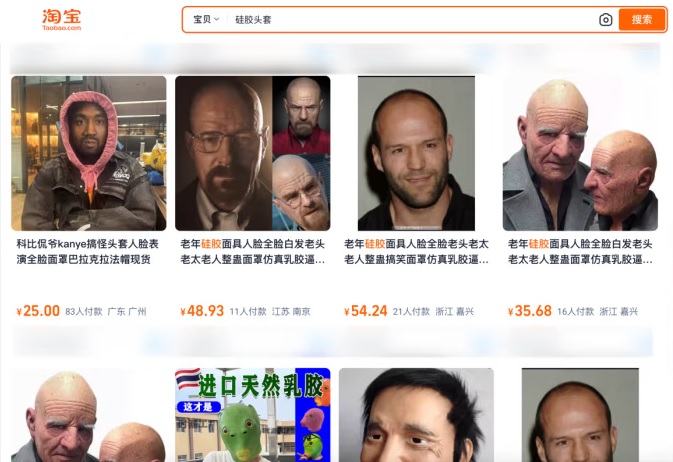Open the stubble-faced man mask product image
The height and width of the screenshot is (462, 673).
416,153
